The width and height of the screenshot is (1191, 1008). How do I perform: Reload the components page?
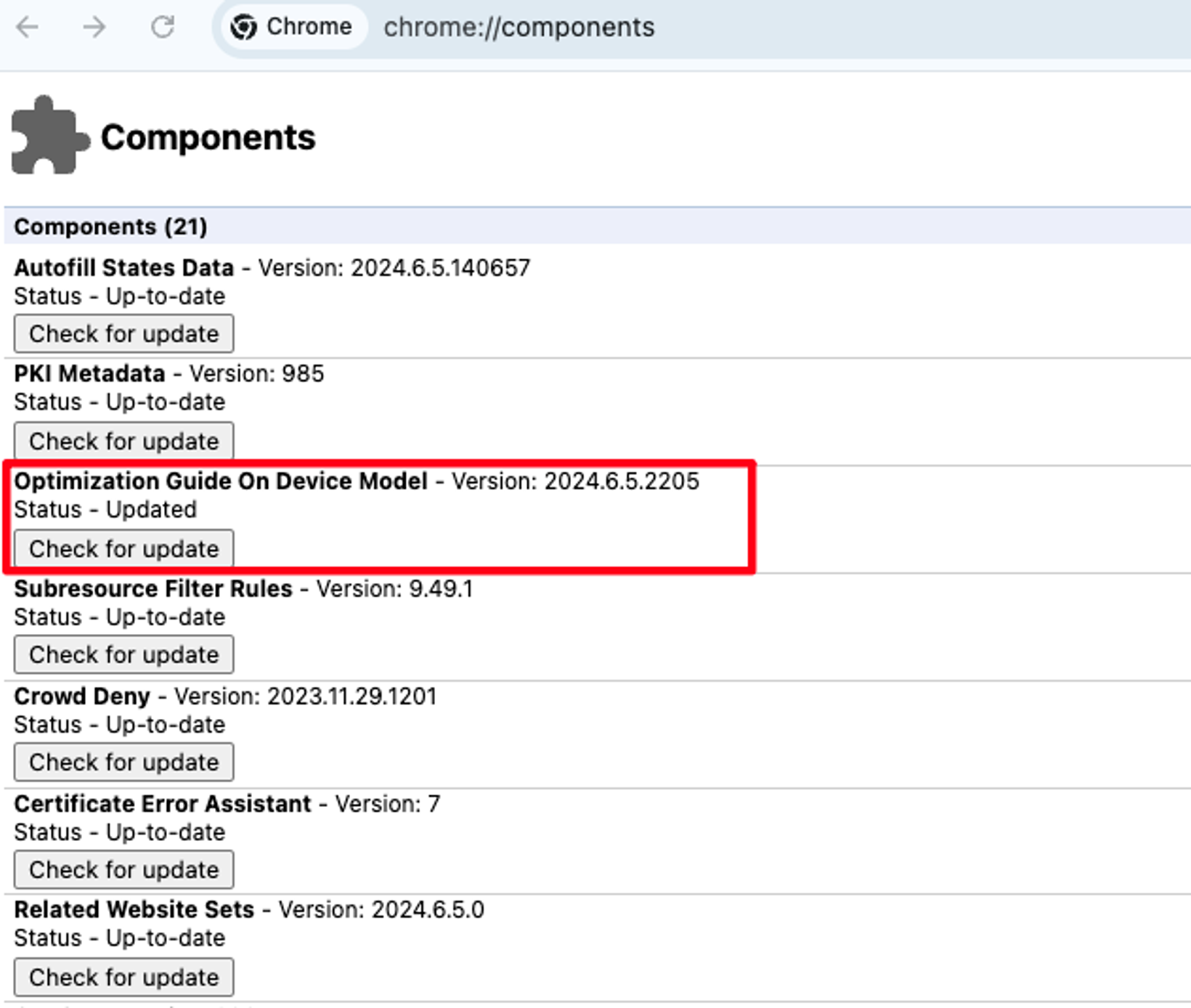(x=161, y=28)
